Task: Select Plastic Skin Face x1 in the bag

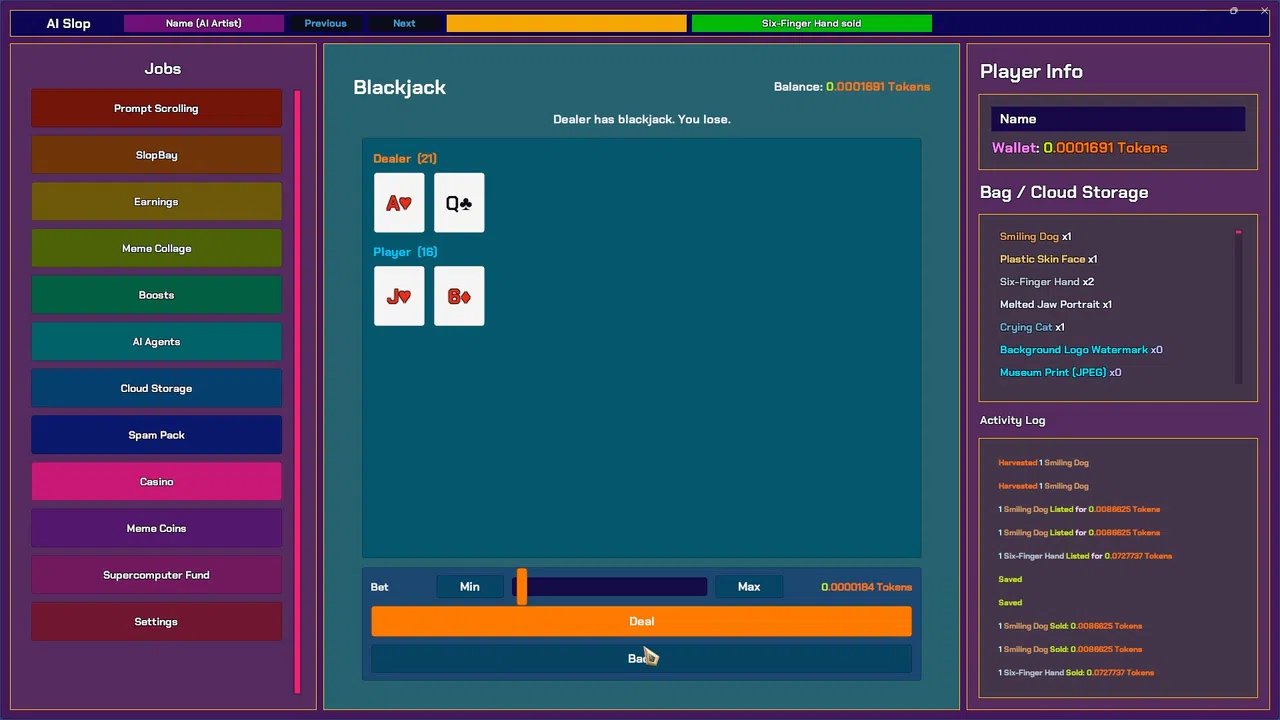Action: pos(1048,259)
